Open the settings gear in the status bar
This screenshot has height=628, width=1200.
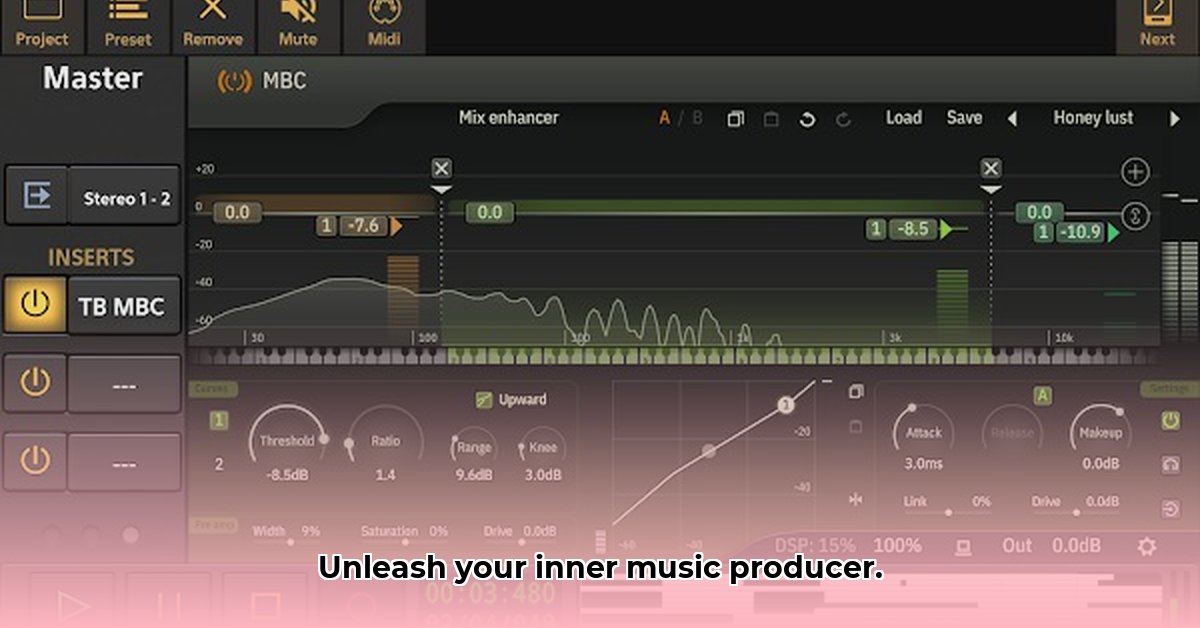(x=1147, y=545)
